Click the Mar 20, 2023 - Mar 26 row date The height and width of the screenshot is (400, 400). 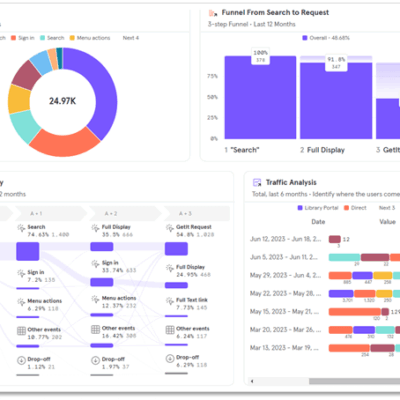point(286,330)
